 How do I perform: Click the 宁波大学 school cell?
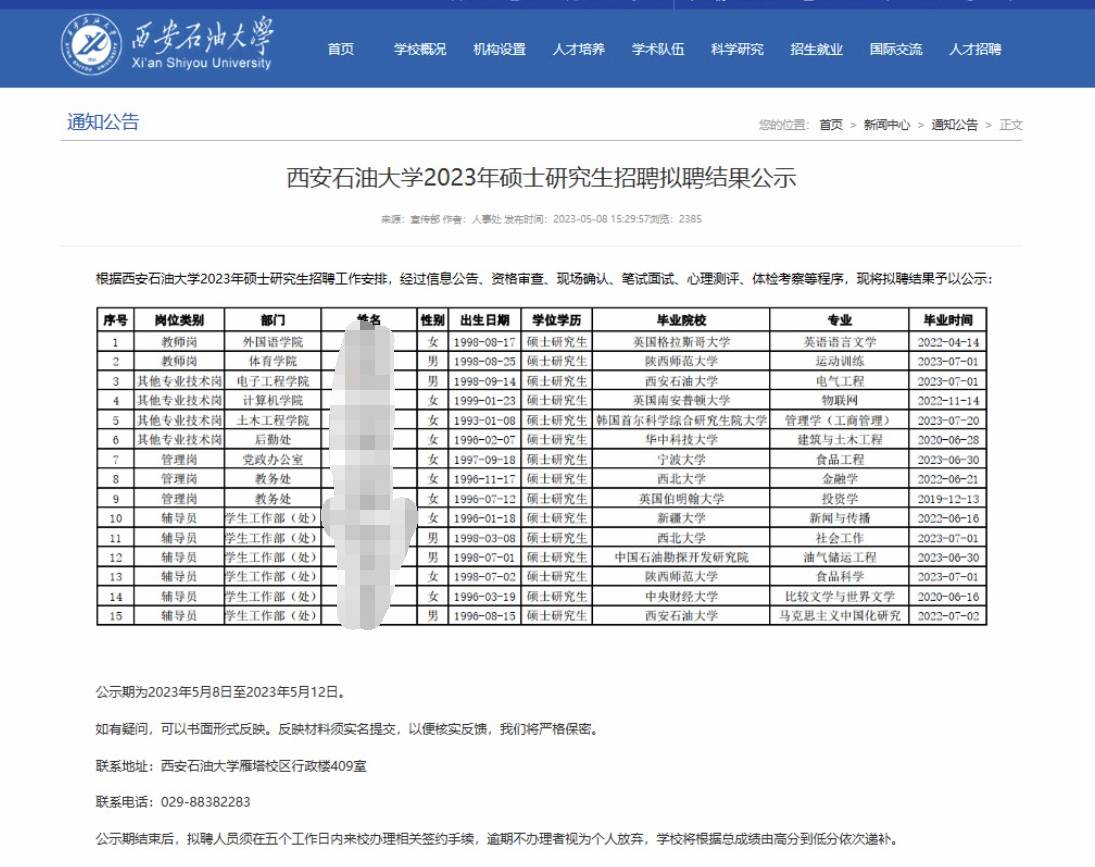681,459
